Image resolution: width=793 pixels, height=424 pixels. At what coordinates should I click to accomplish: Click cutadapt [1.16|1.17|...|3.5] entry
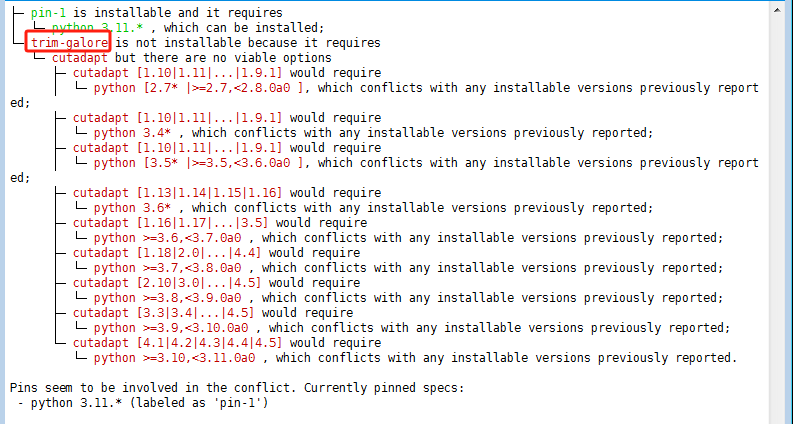tap(170, 223)
